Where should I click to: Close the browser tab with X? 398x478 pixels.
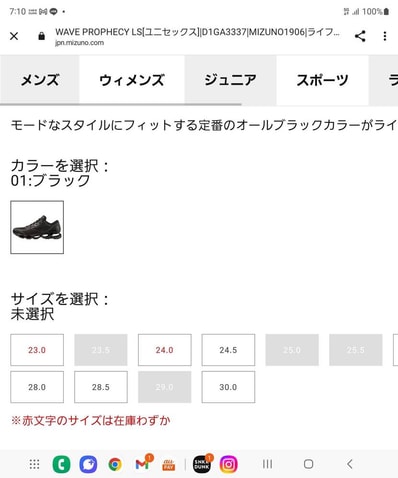tap(14, 36)
